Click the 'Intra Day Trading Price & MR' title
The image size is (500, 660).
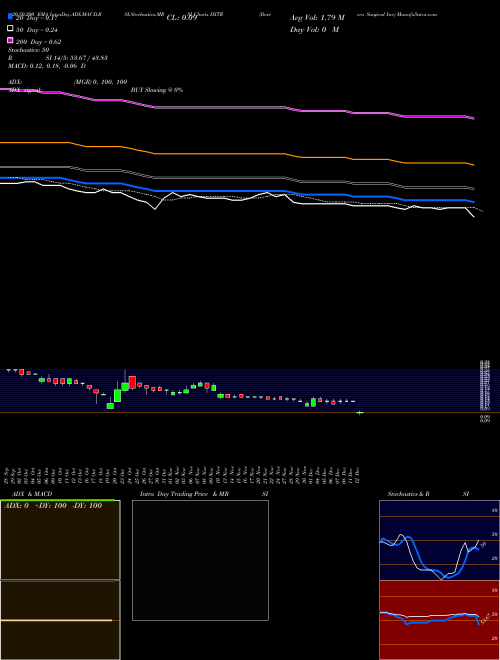coord(184,494)
